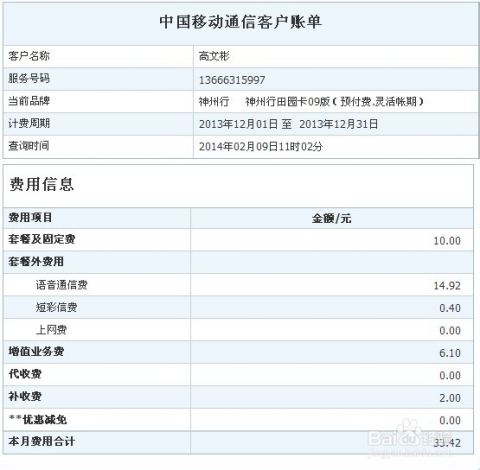Click the customer name 高文彬

pyautogui.click(x=214, y=56)
